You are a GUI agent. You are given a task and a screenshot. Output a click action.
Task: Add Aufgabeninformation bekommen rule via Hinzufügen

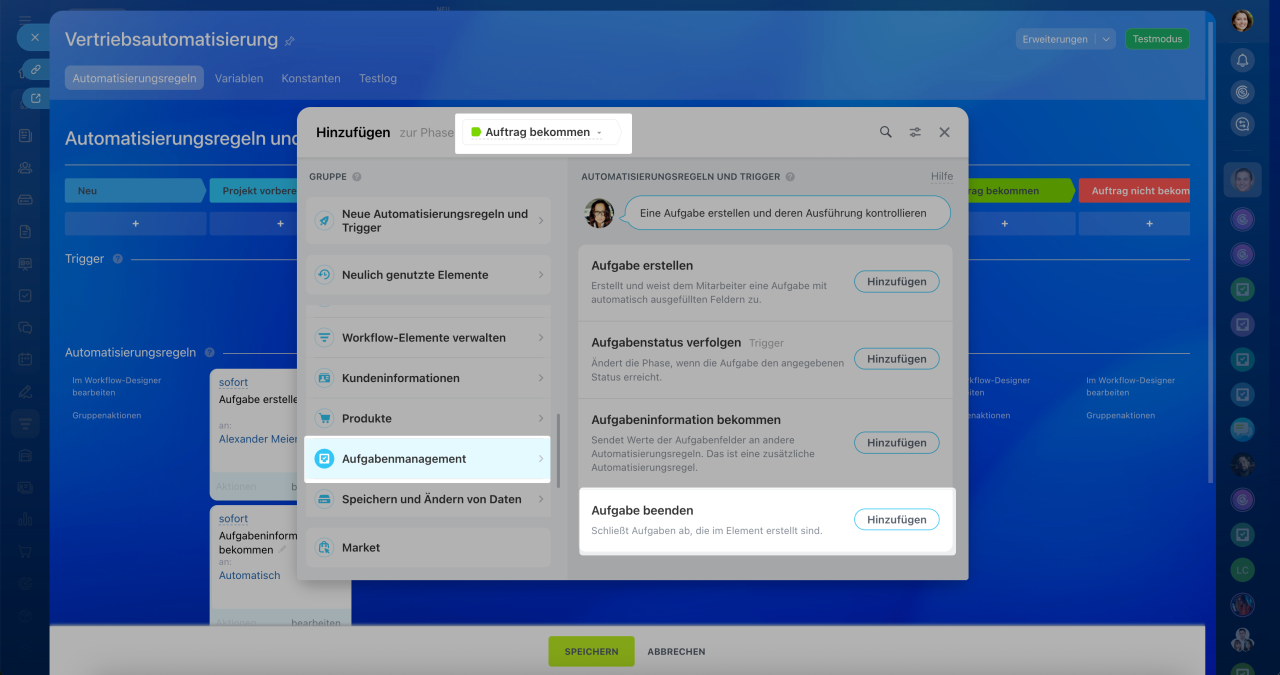[896, 442]
